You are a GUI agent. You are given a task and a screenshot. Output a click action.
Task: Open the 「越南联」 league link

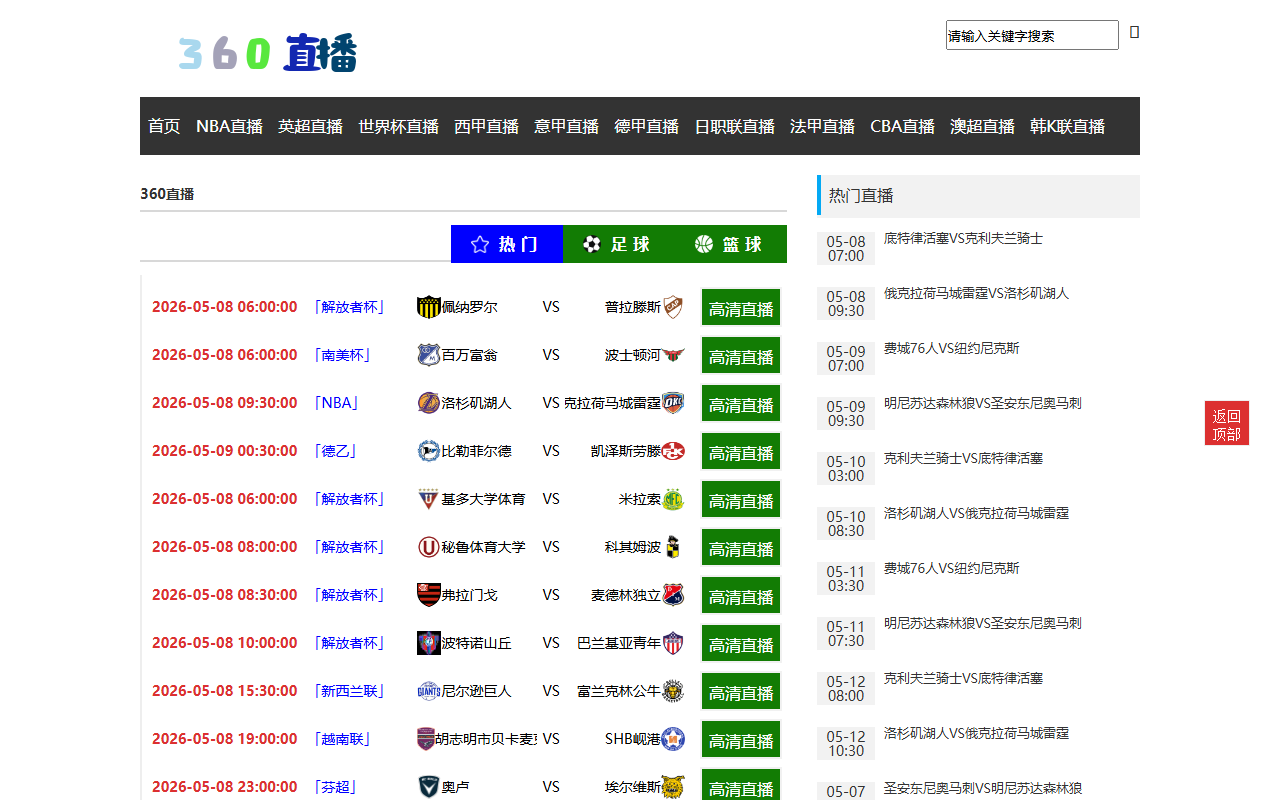click(x=342, y=739)
